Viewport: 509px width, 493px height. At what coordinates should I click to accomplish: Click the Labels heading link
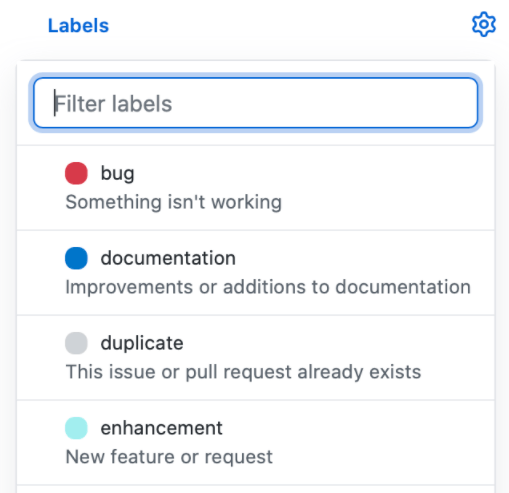click(x=79, y=26)
